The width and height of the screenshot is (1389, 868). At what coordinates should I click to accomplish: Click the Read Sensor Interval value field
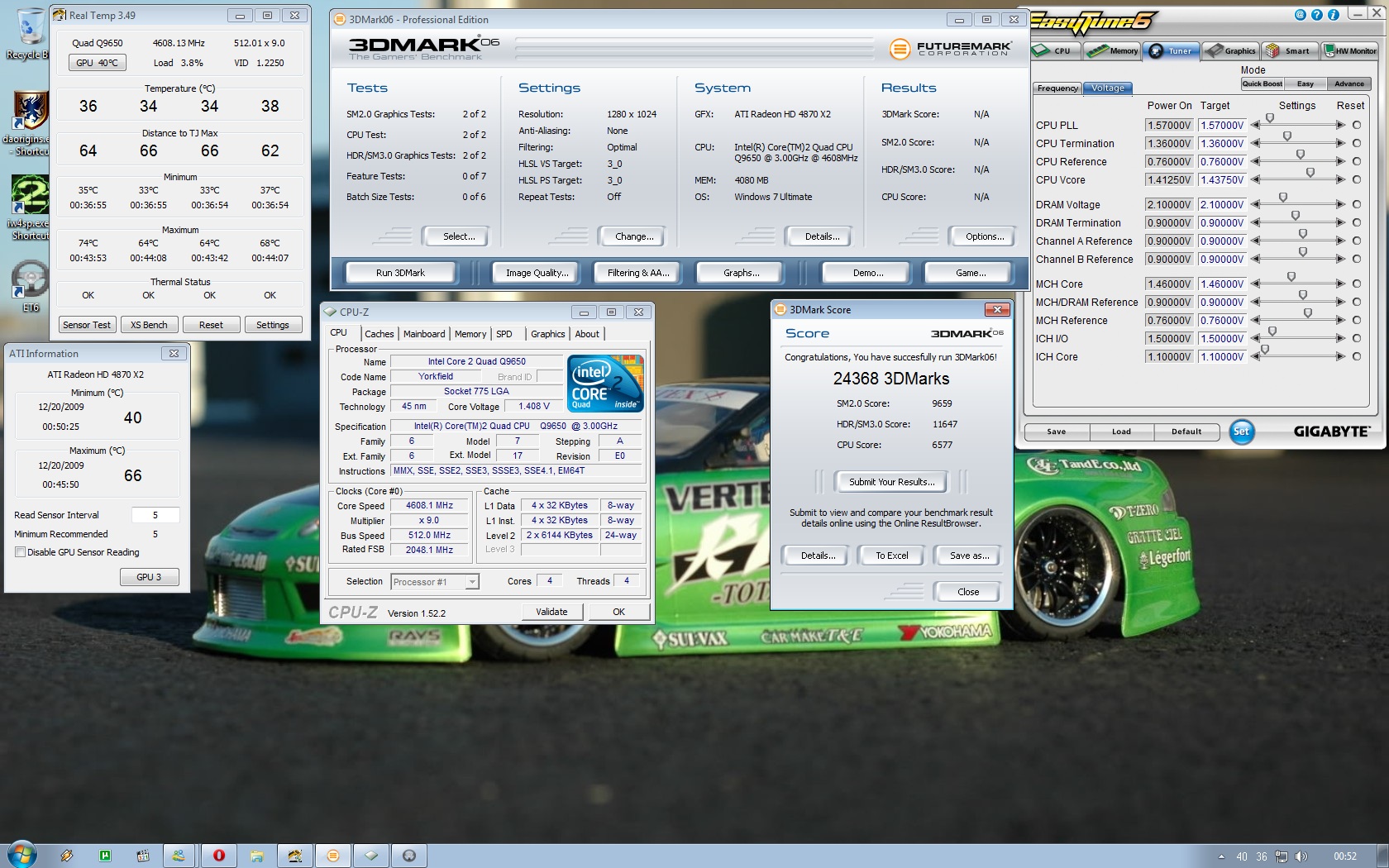pos(155,515)
